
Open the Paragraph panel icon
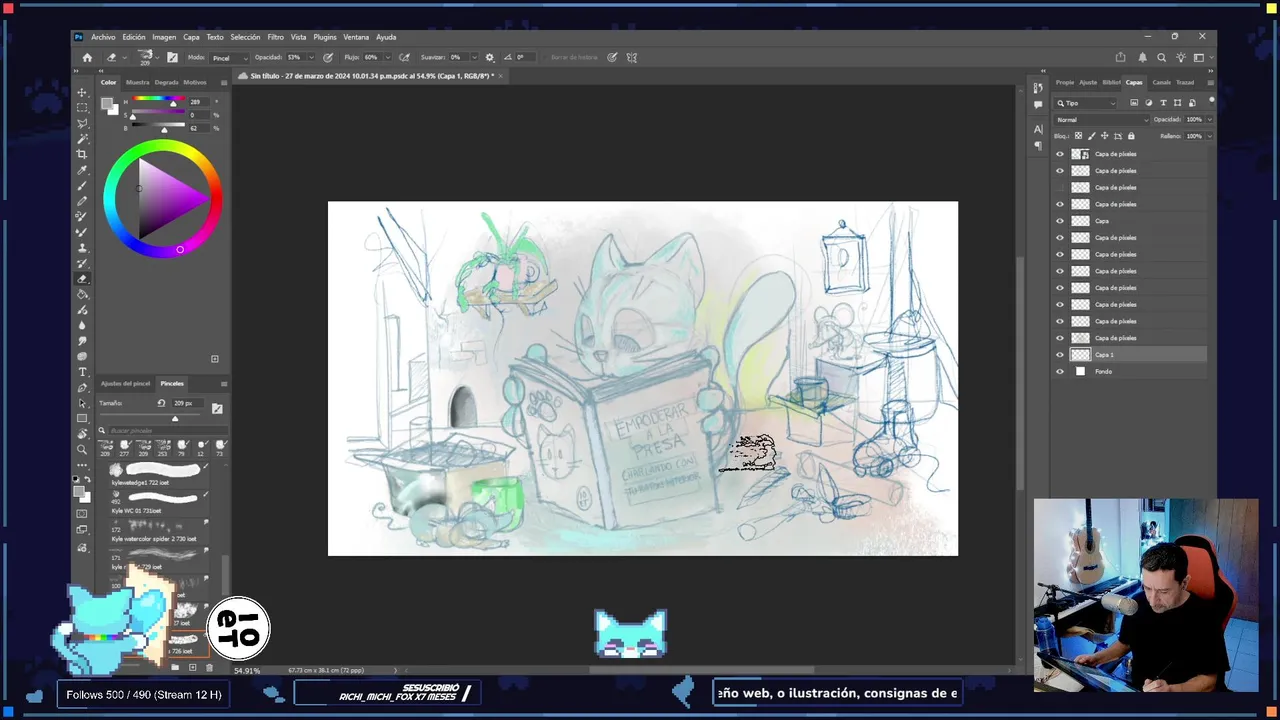pyautogui.click(x=1038, y=145)
